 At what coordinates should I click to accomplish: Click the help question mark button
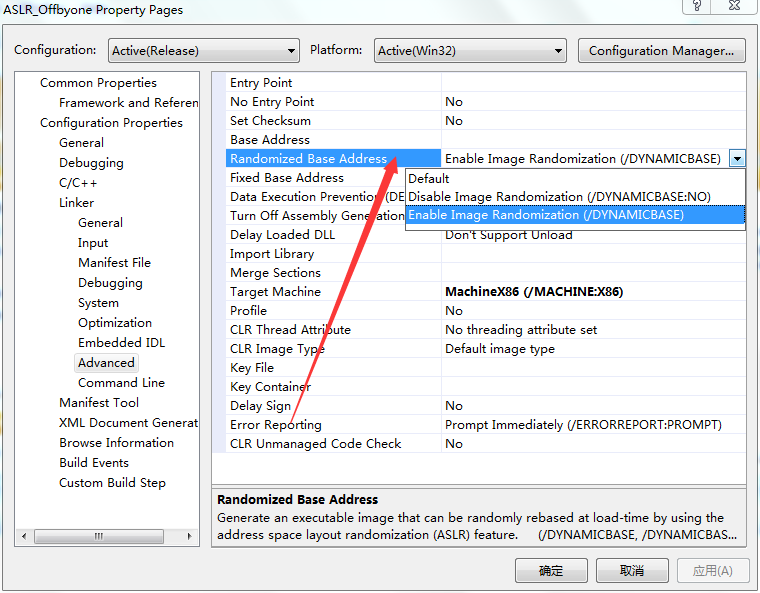tap(696, 6)
